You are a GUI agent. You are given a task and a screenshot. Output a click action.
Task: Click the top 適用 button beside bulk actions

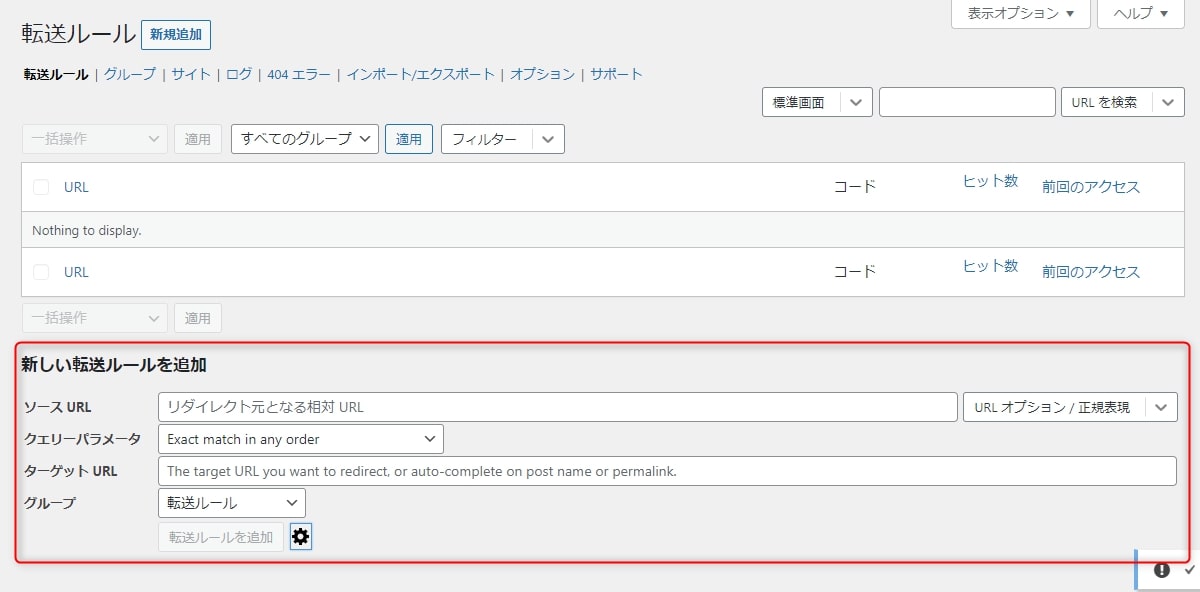coord(198,139)
